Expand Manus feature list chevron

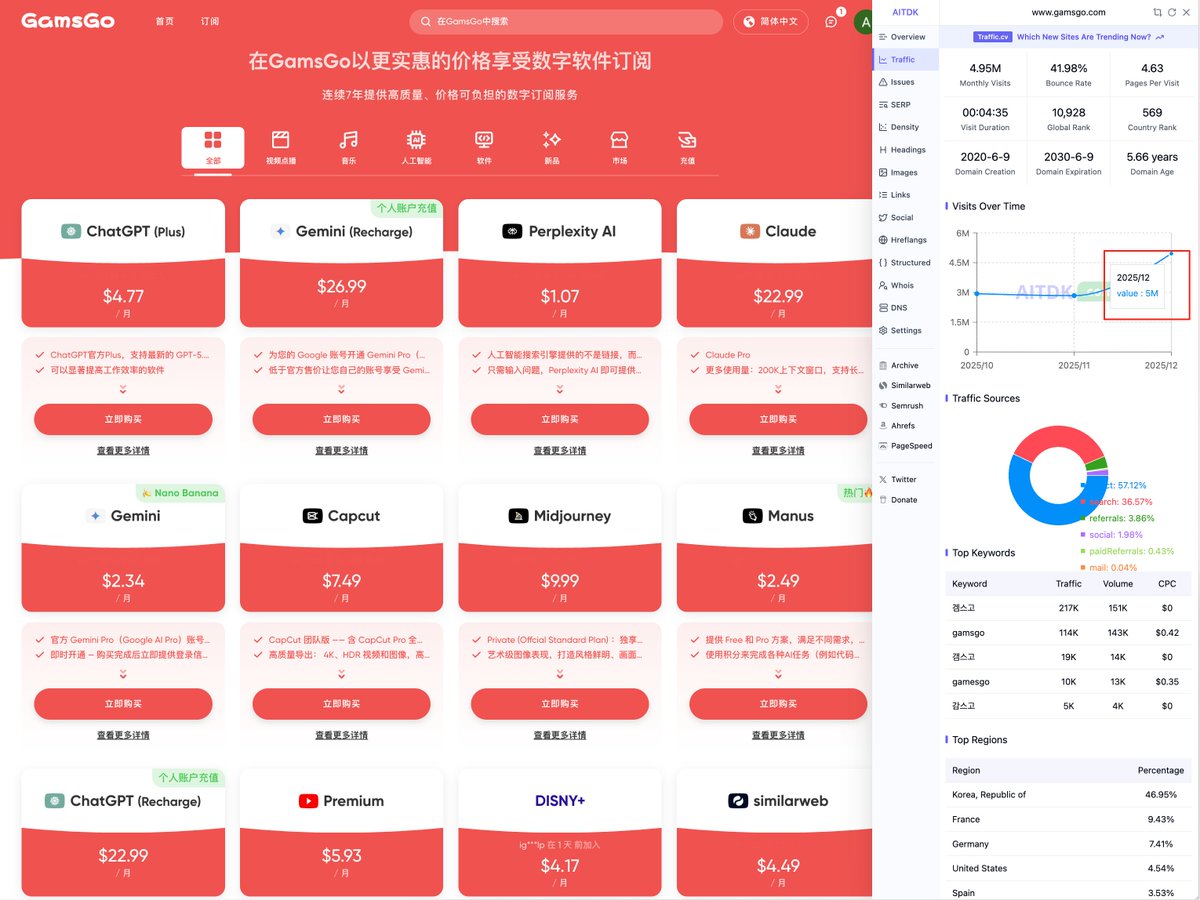tap(778, 674)
